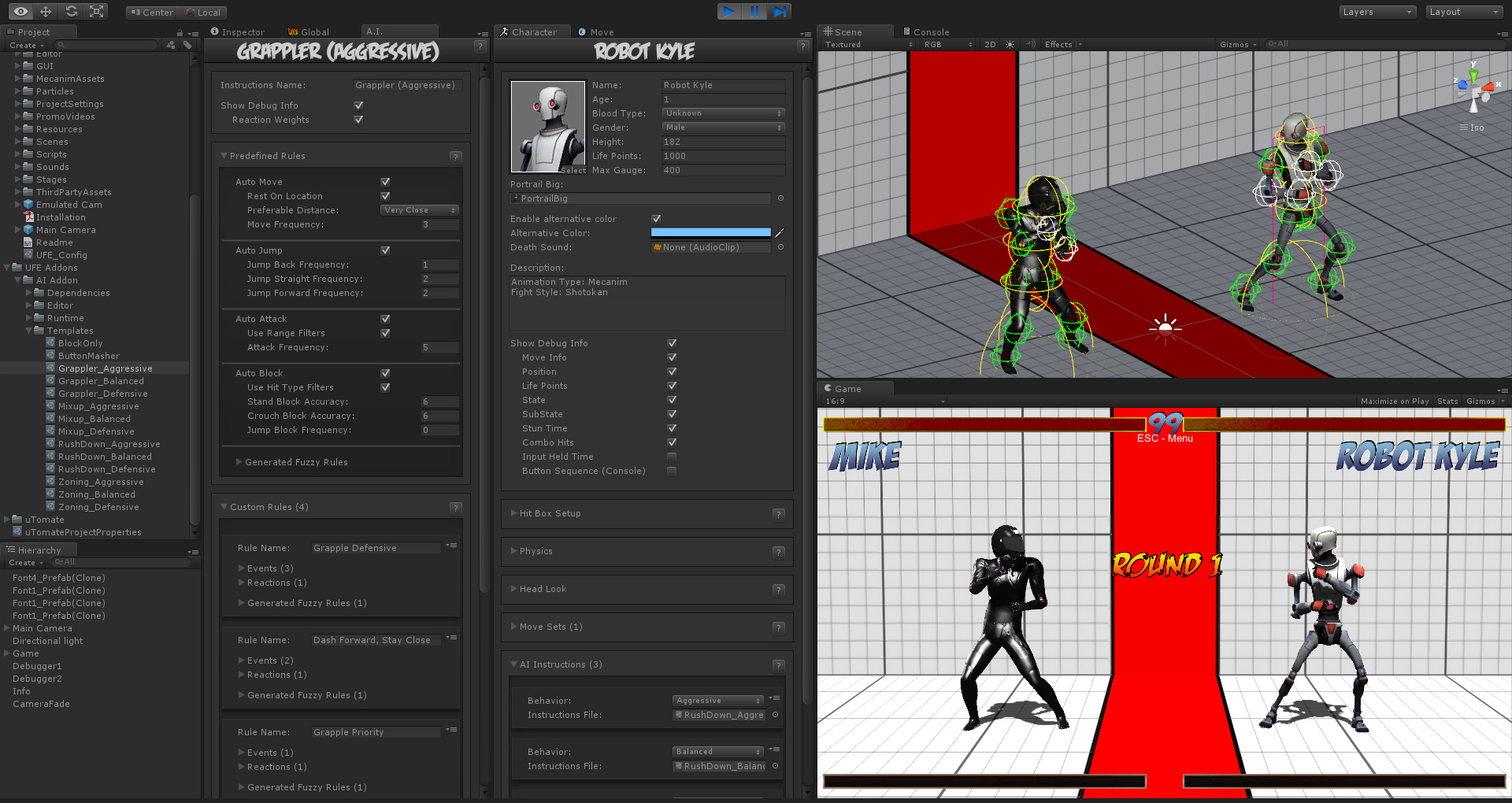Pick Alternative Color with the eyedropper
Image resolution: width=1512 pixels, height=803 pixels.
click(779, 233)
